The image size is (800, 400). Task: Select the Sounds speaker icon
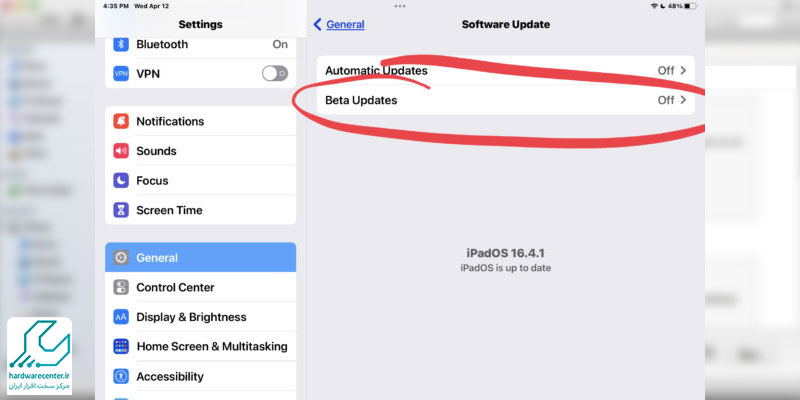[121, 151]
